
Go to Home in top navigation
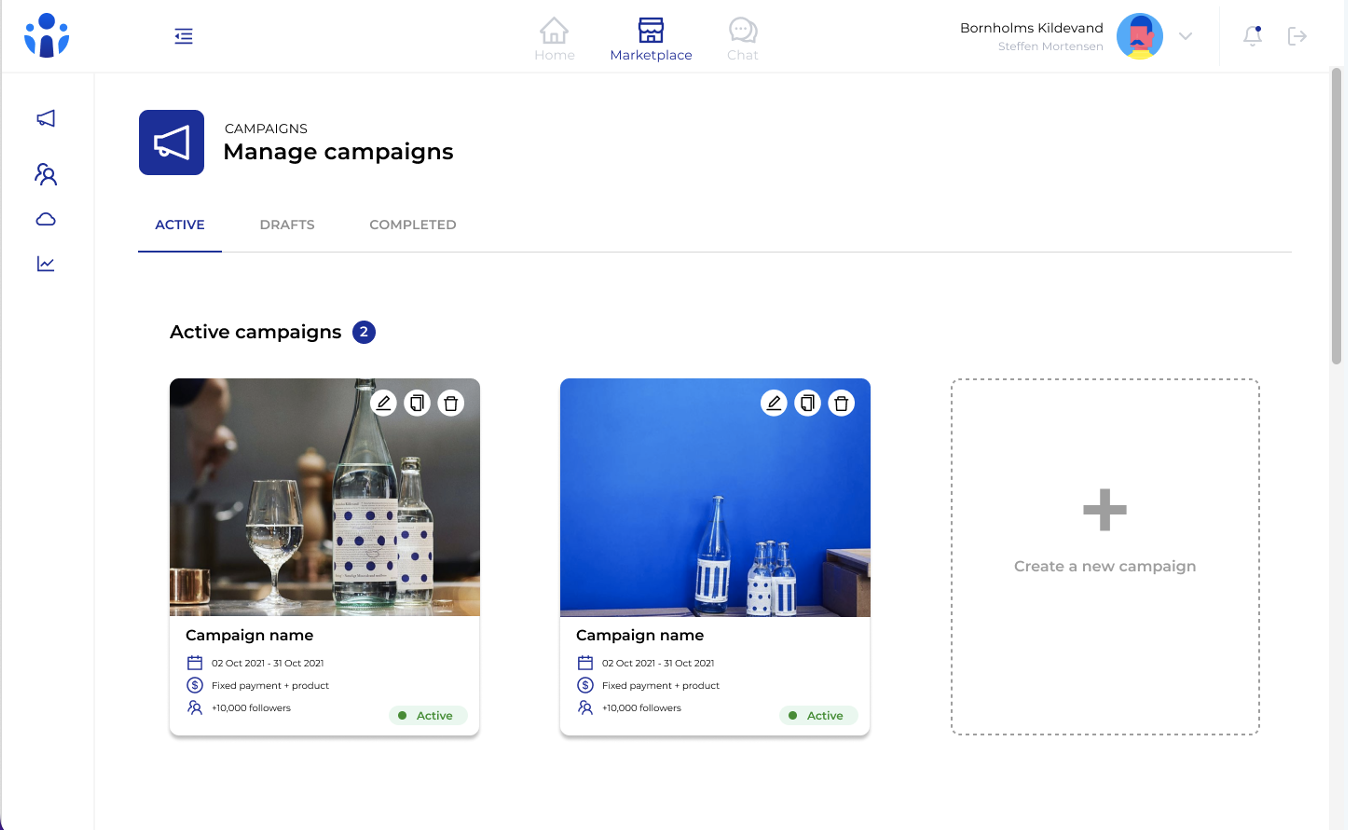pyautogui.click(x=554, y=39)
